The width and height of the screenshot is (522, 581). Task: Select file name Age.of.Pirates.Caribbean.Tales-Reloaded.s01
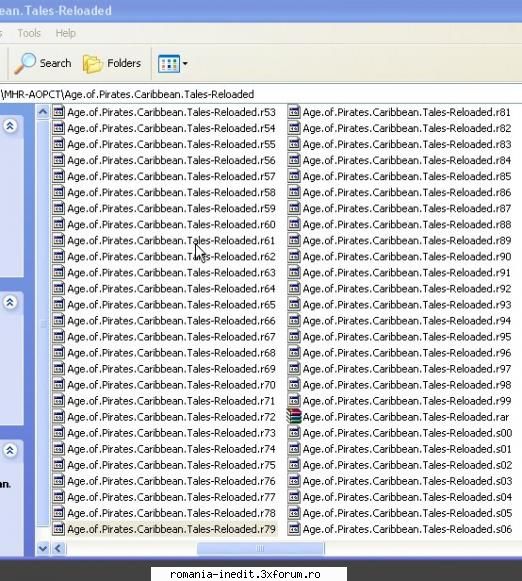pyautogui.click(x=407, y=449)
